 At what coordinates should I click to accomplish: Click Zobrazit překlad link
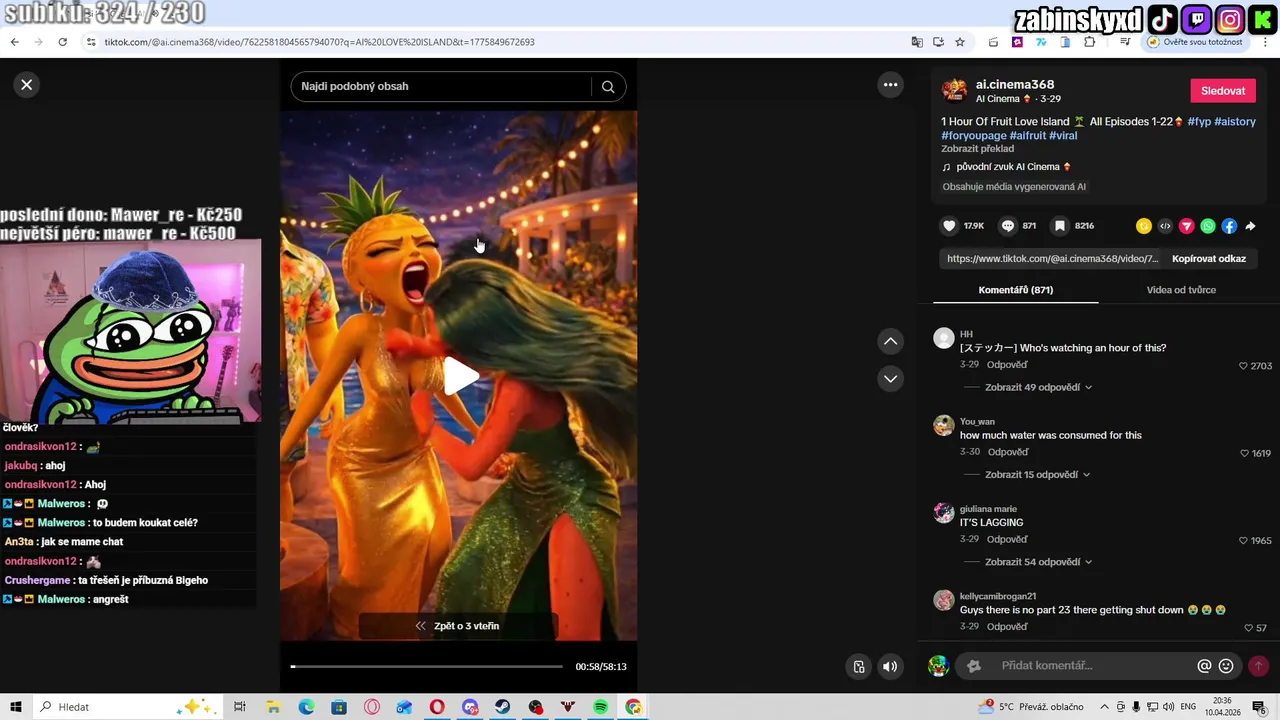pyautogui.click(x=977, y=149)
